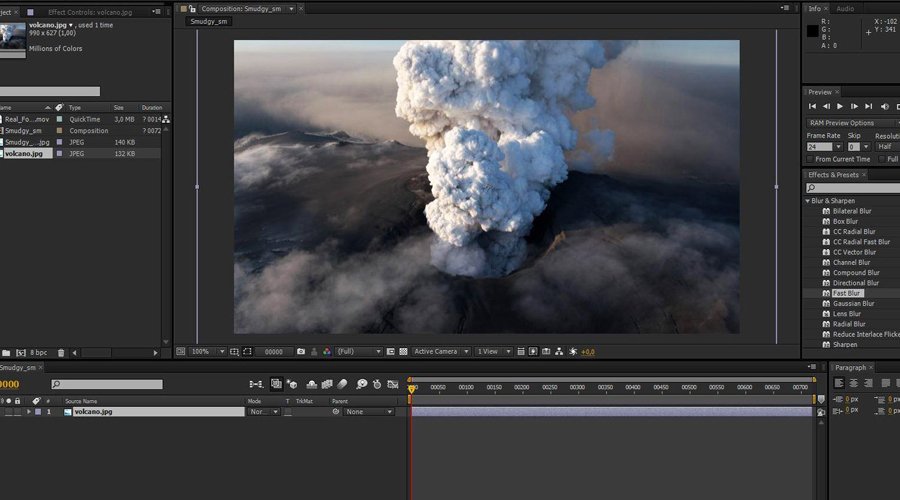Play the composition from the Preview panel
900x500 pixels.
(x=840, y=106)
